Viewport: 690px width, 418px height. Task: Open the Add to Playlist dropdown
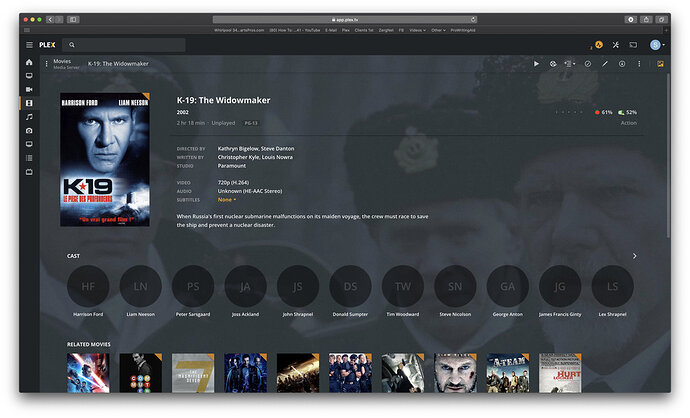[x=570, y=64]
